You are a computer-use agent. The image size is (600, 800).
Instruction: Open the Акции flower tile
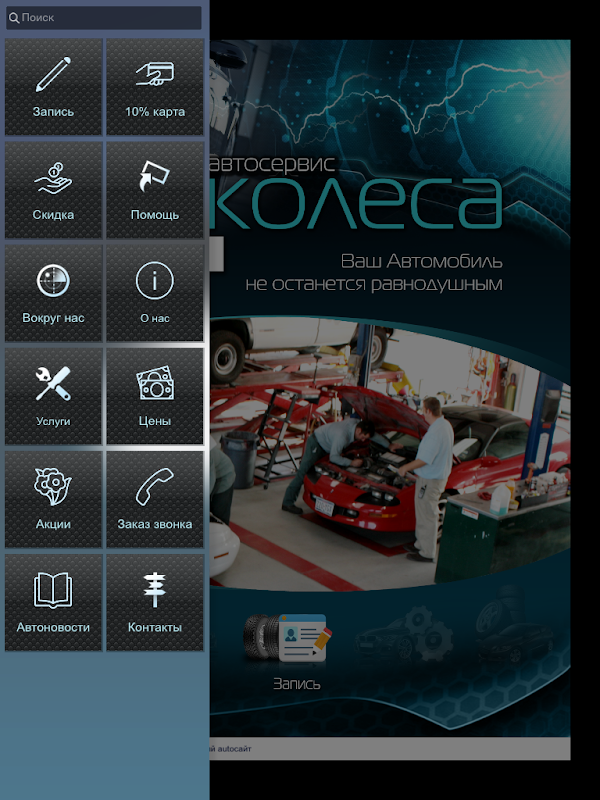tap(54, 499)
